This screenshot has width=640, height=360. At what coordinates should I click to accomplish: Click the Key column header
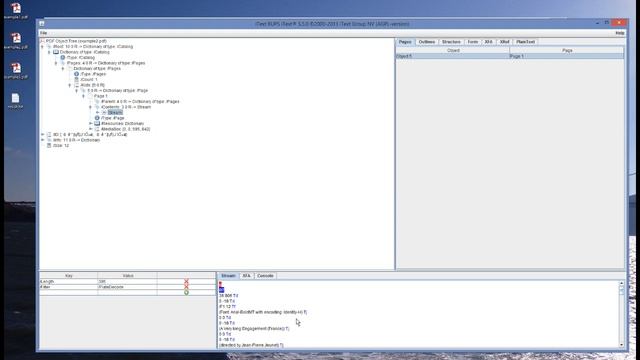click(x=69, y=276)
